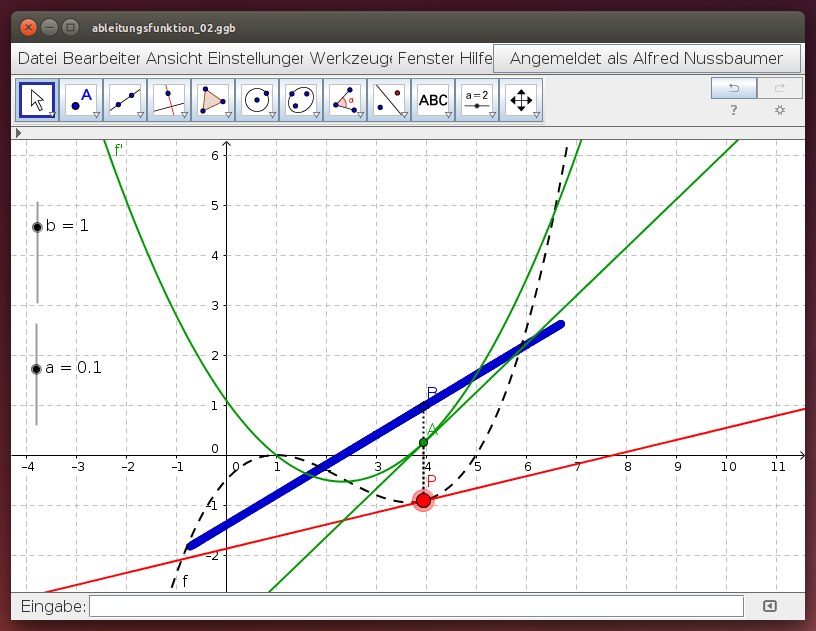Click the f label of dashed curve
Viewport: 816px width, 631px height.
click(185, 581)
